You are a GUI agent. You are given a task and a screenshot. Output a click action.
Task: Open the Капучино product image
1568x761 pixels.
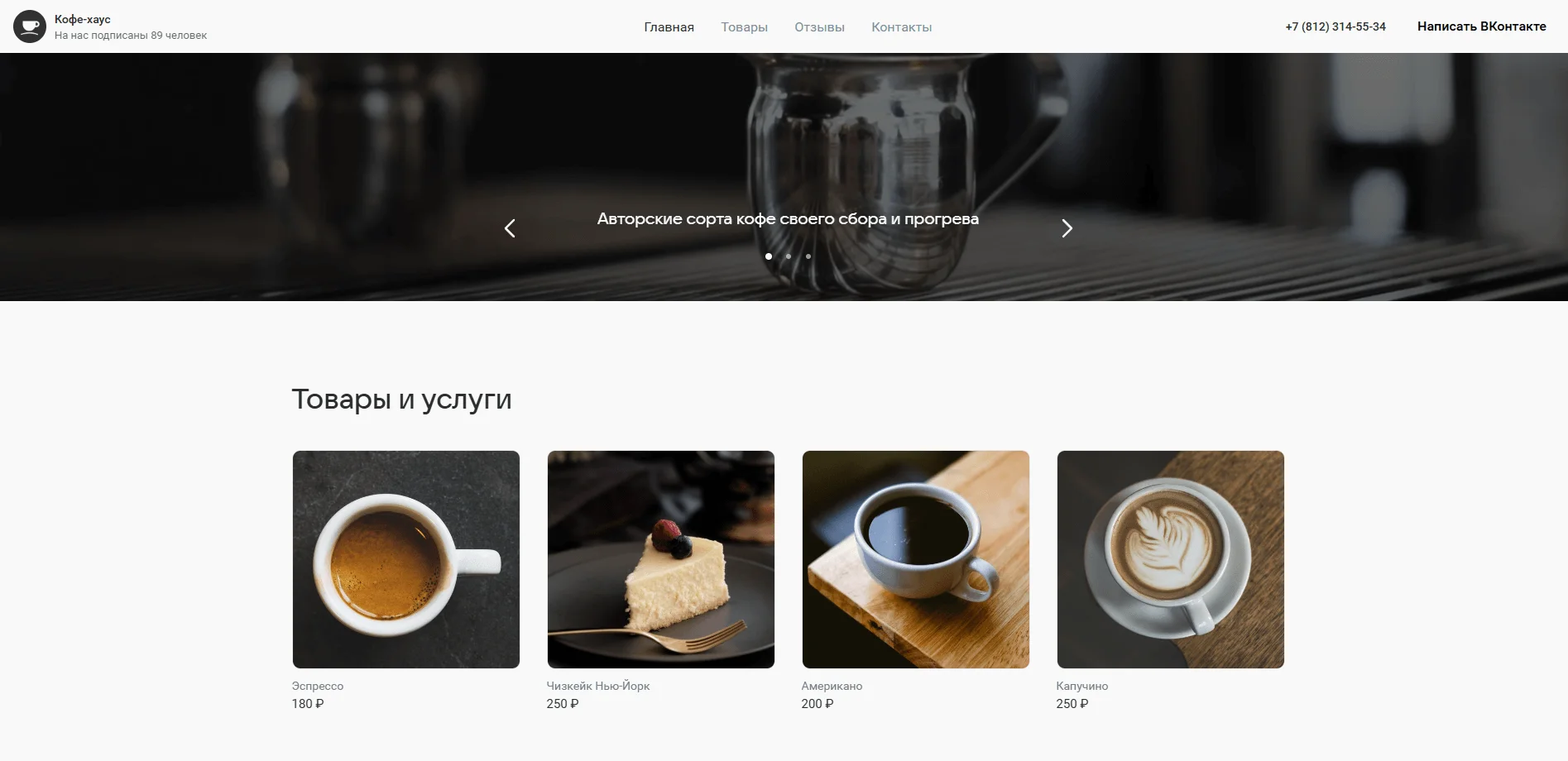(x=1171, y=559)
